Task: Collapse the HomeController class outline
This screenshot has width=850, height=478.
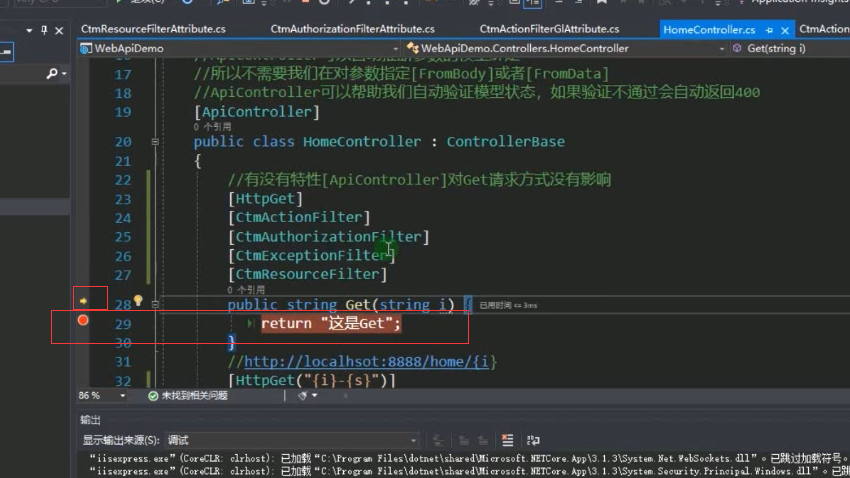Action: [x=155, y=142]
